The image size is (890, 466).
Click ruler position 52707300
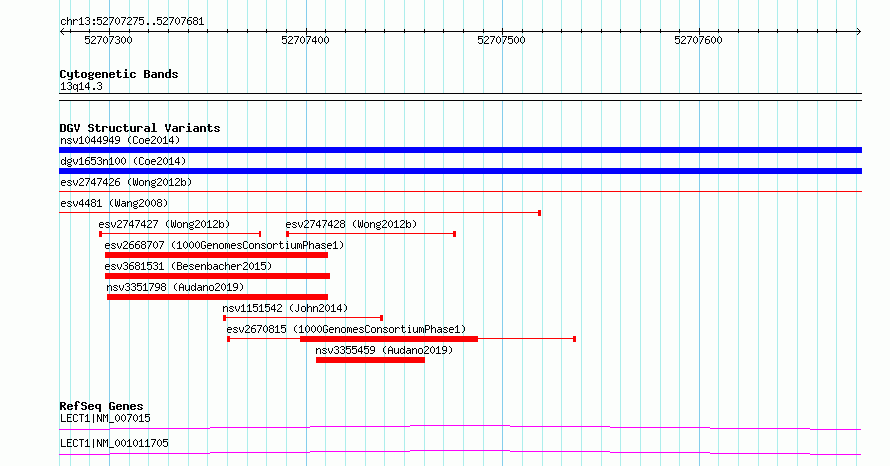[108, 40]
